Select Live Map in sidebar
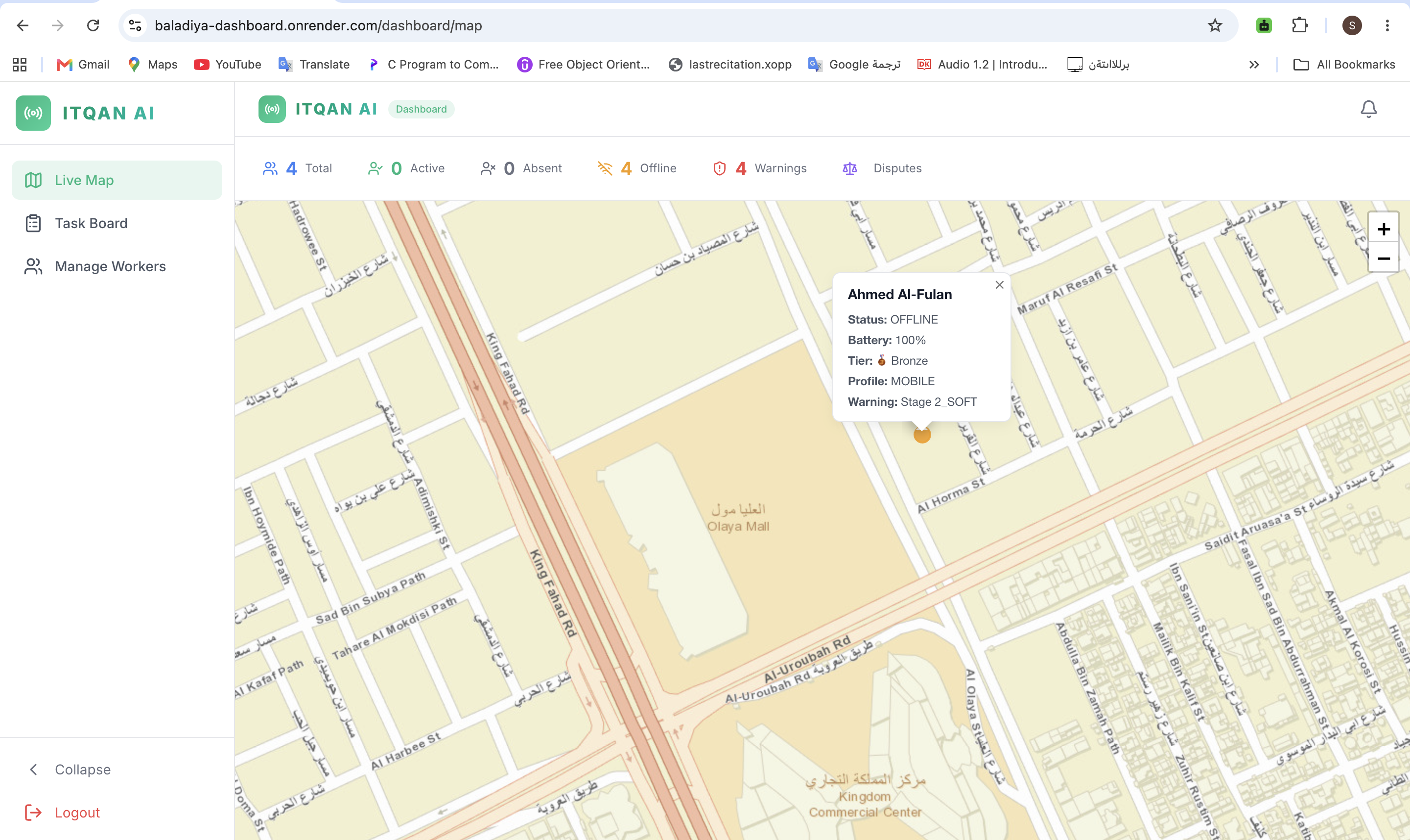 click(117, 180)
